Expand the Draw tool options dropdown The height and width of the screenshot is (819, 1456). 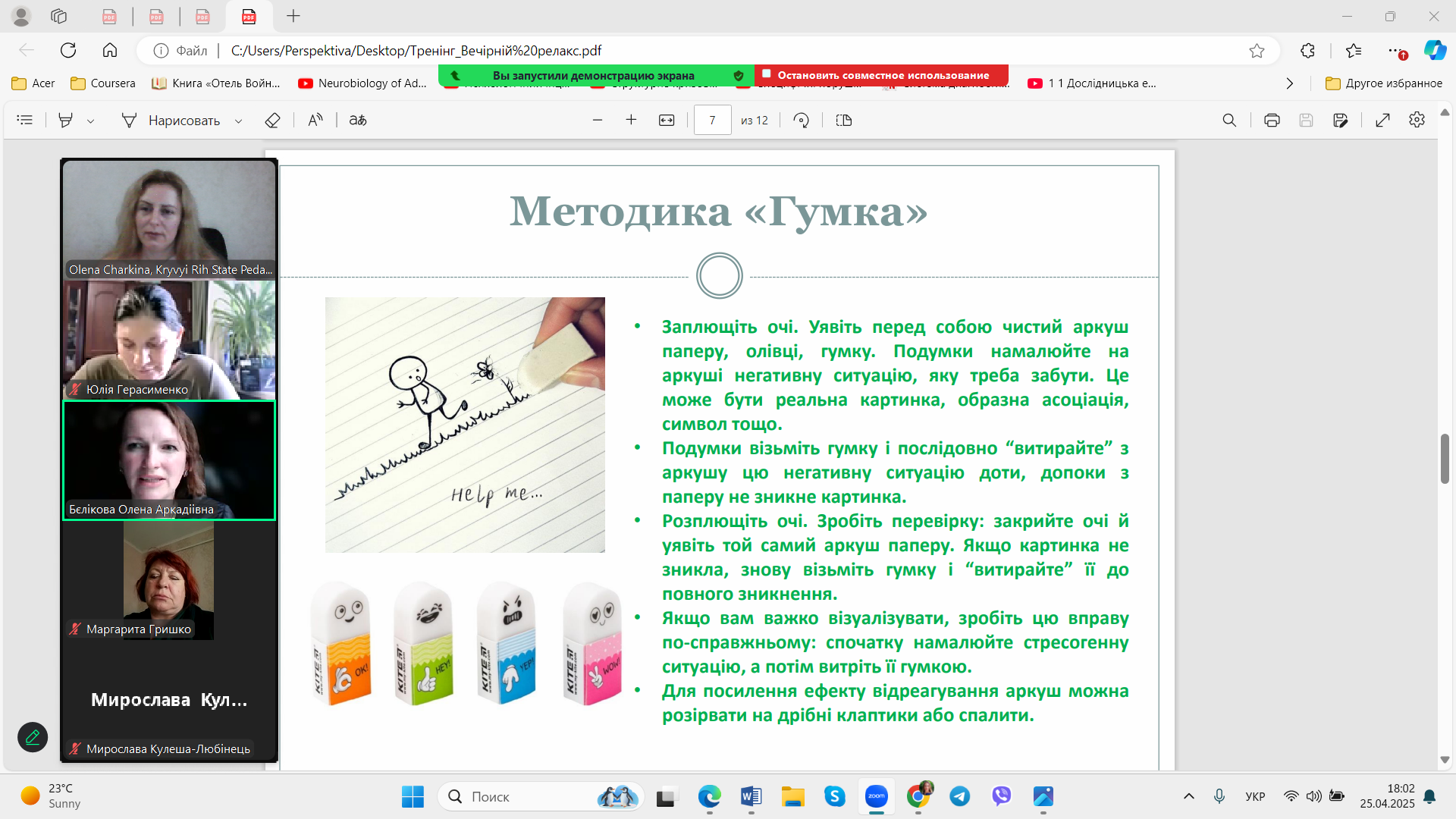point(239,121)
